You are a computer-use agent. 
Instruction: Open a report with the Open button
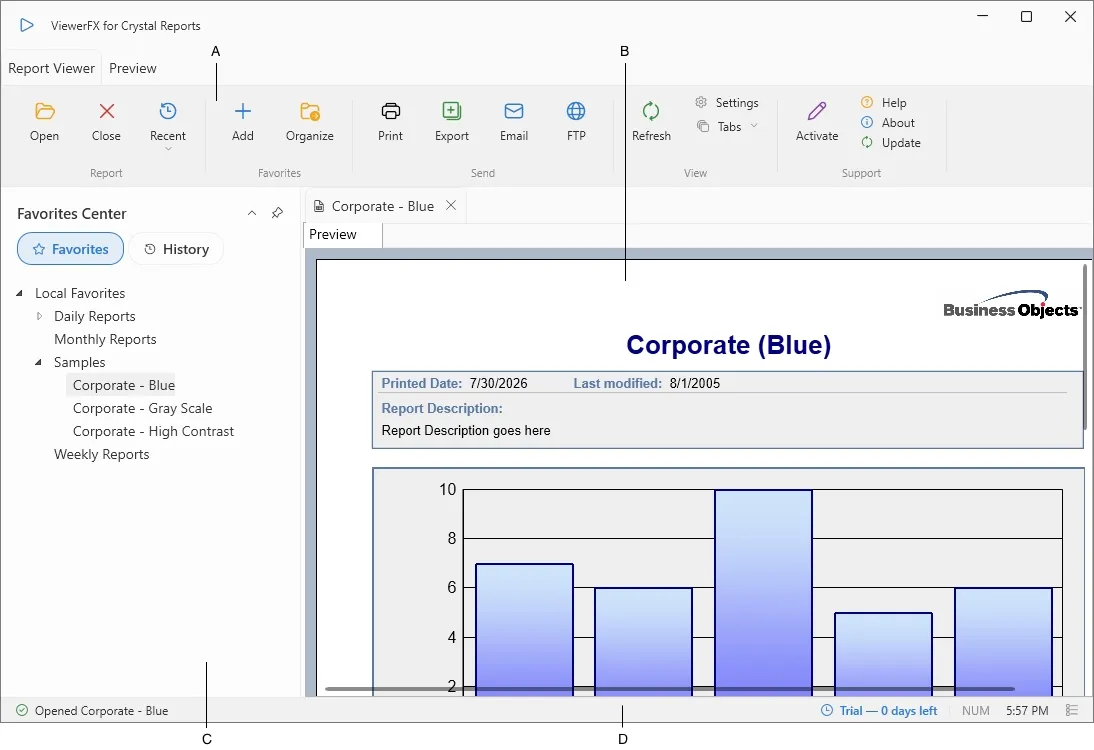click(x=45, y=122)
